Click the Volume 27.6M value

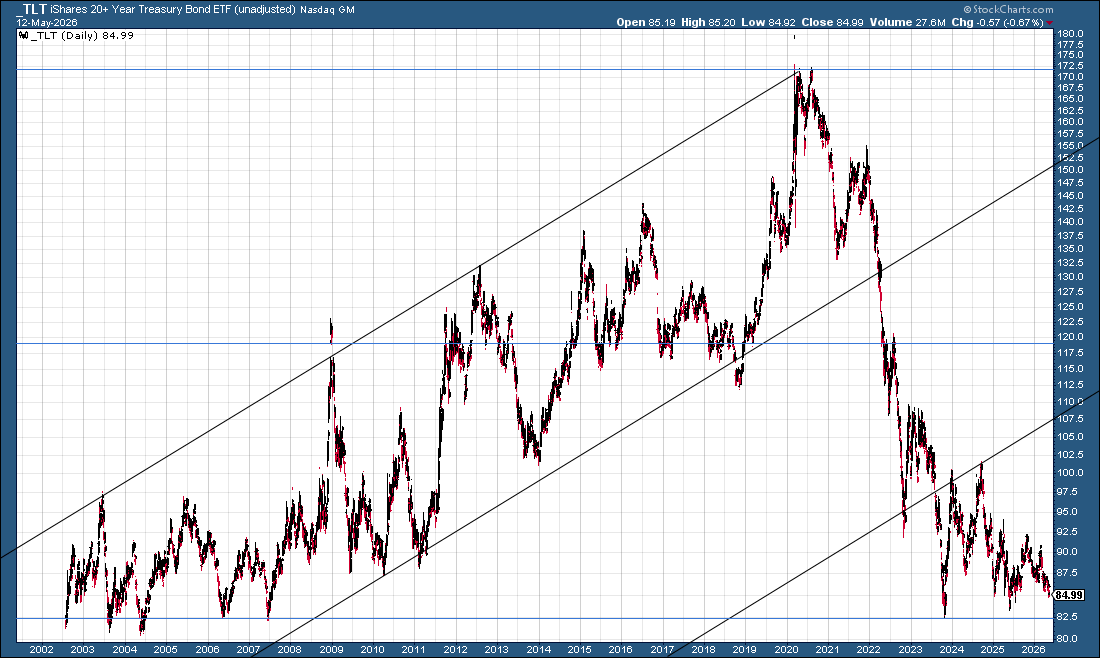[907, 22]
